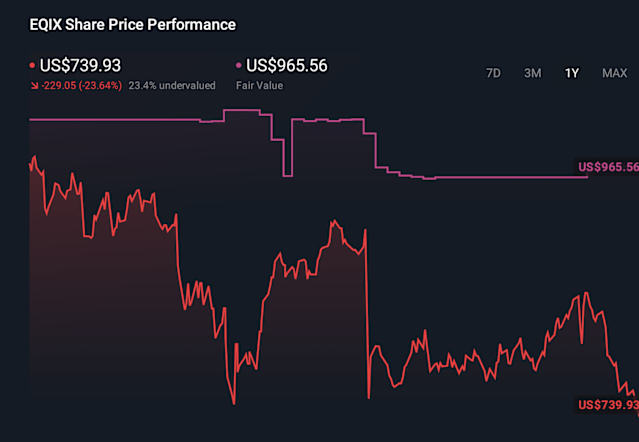Show the MAX time range
This screenshot has height=442, width=639.
click(614, 73)
